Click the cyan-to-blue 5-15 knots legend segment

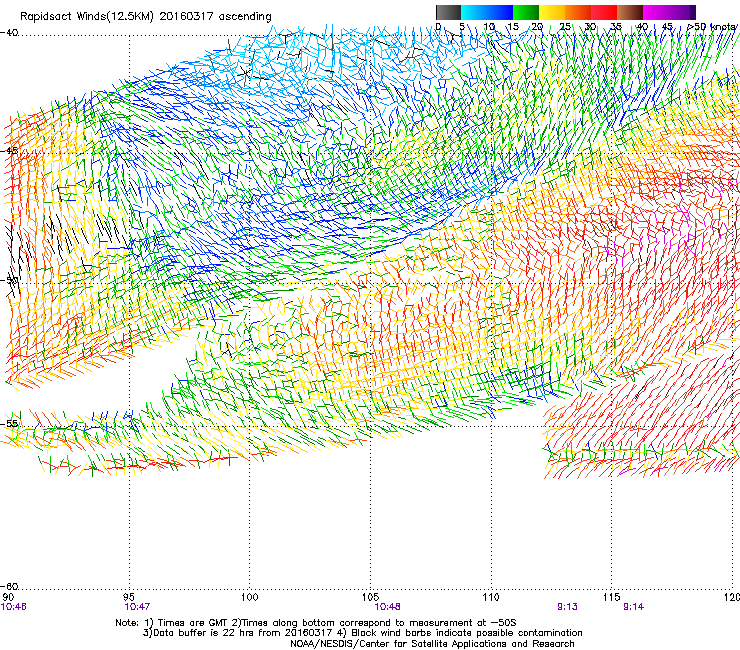pos(487,12)
